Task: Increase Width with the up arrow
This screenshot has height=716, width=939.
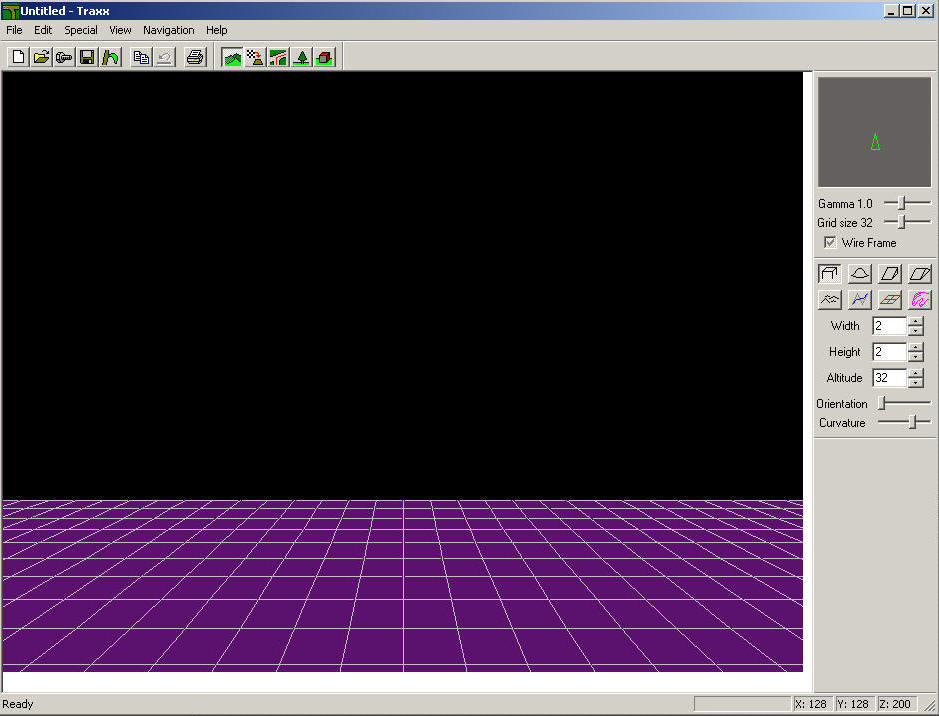Action: coord(916,321)
